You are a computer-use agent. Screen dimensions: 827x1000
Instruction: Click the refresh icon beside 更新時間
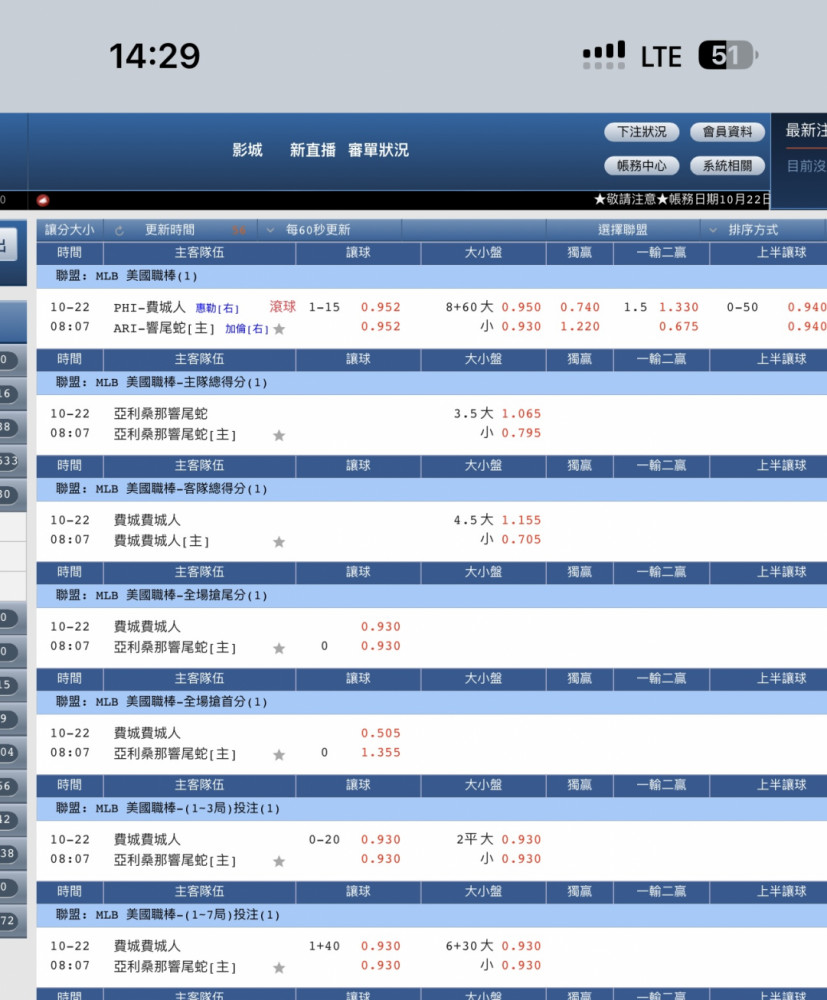pos(119,230)
